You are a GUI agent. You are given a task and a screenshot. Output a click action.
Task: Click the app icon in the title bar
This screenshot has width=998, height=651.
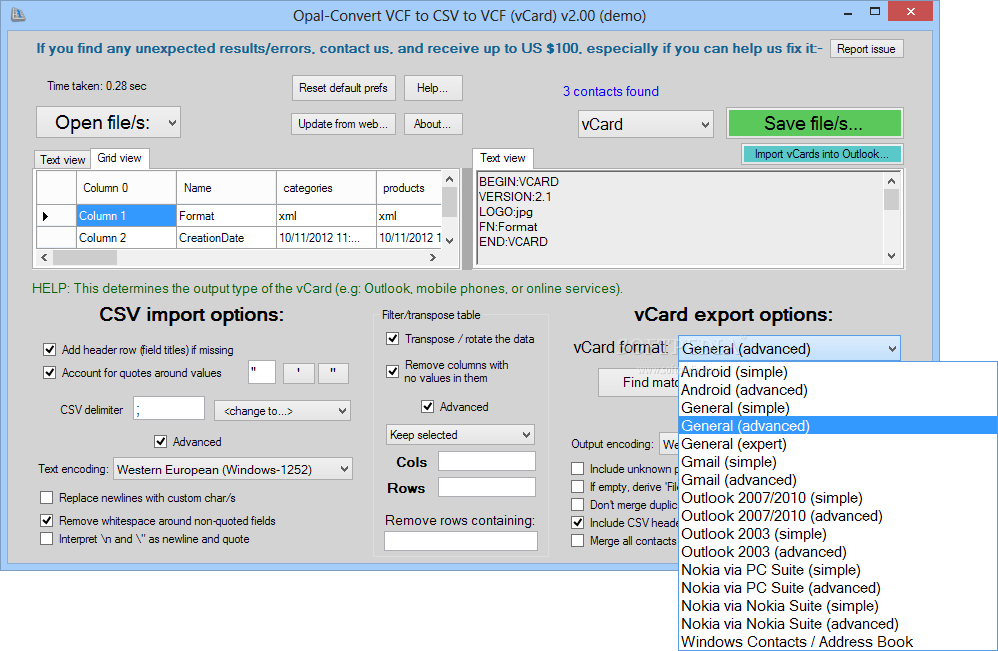[18, 14]
